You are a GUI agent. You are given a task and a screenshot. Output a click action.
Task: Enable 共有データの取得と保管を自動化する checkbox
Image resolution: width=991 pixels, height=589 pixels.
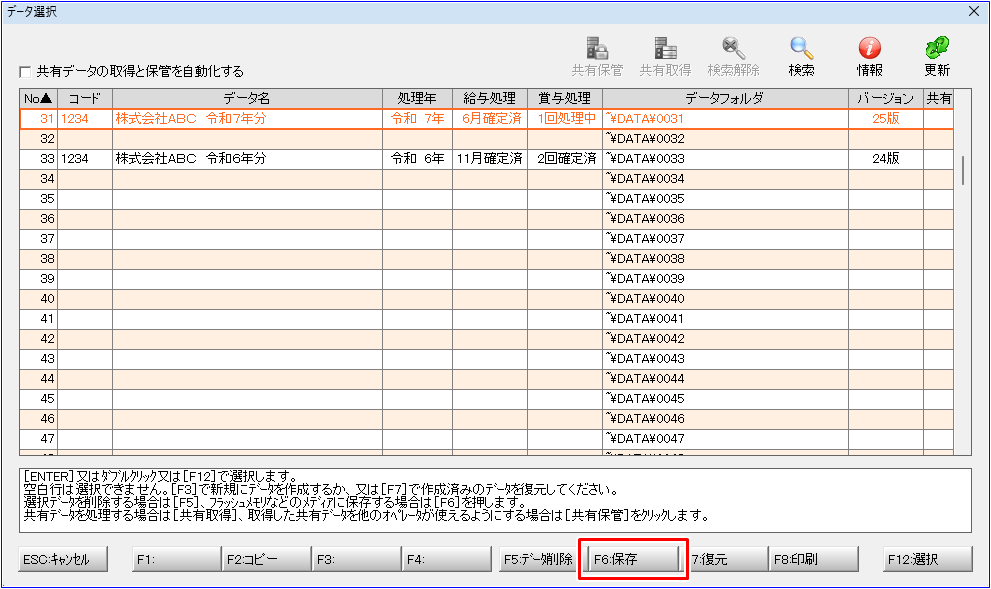coord(26,72)
